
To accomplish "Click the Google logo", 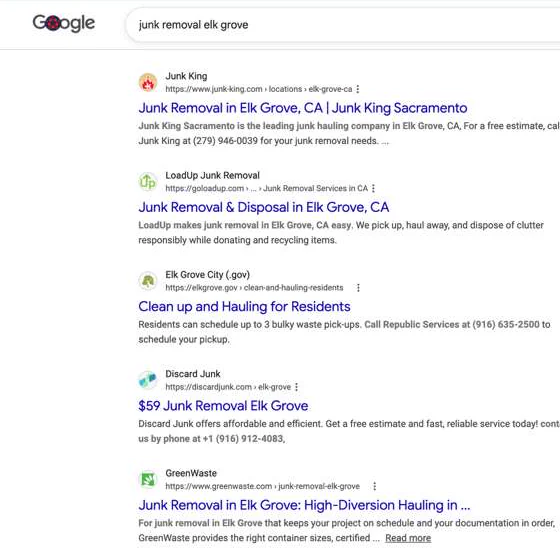I will [64, 23].
